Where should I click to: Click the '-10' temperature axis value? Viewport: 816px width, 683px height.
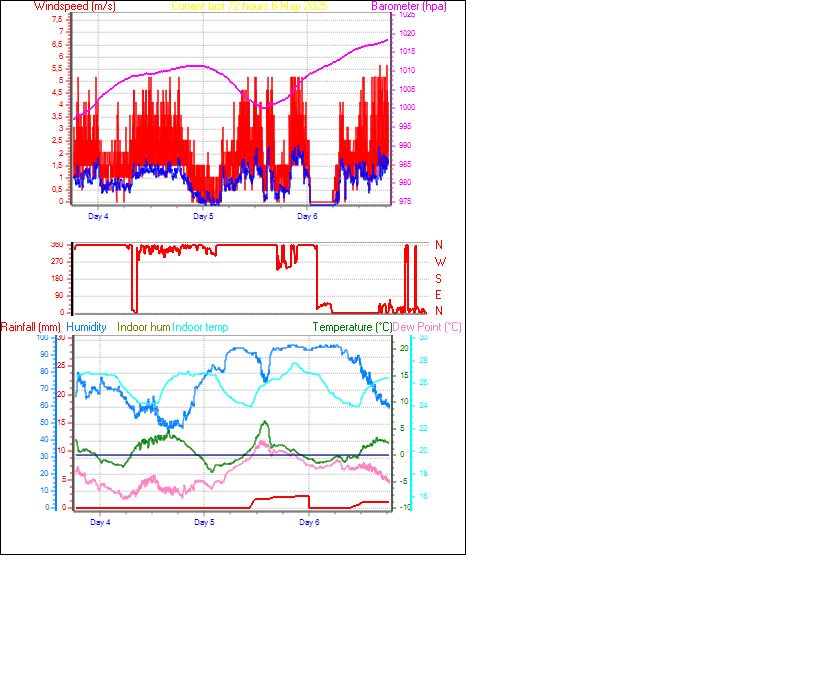(404, 507)
